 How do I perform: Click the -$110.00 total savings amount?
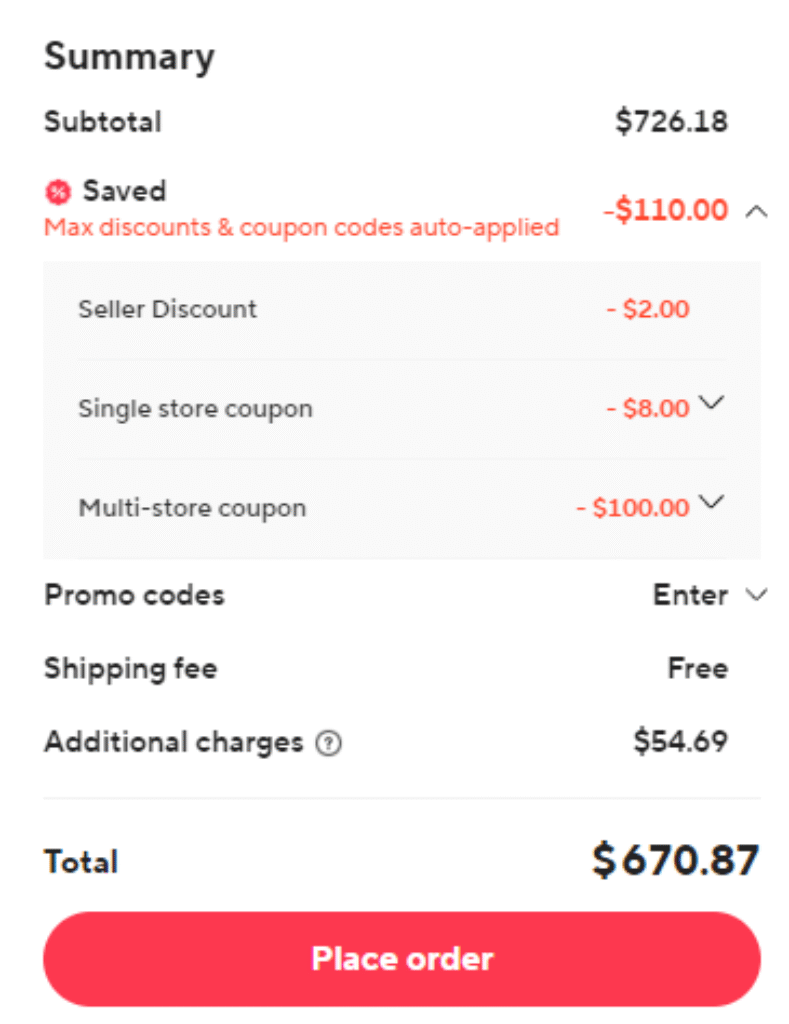coord(666,210)
